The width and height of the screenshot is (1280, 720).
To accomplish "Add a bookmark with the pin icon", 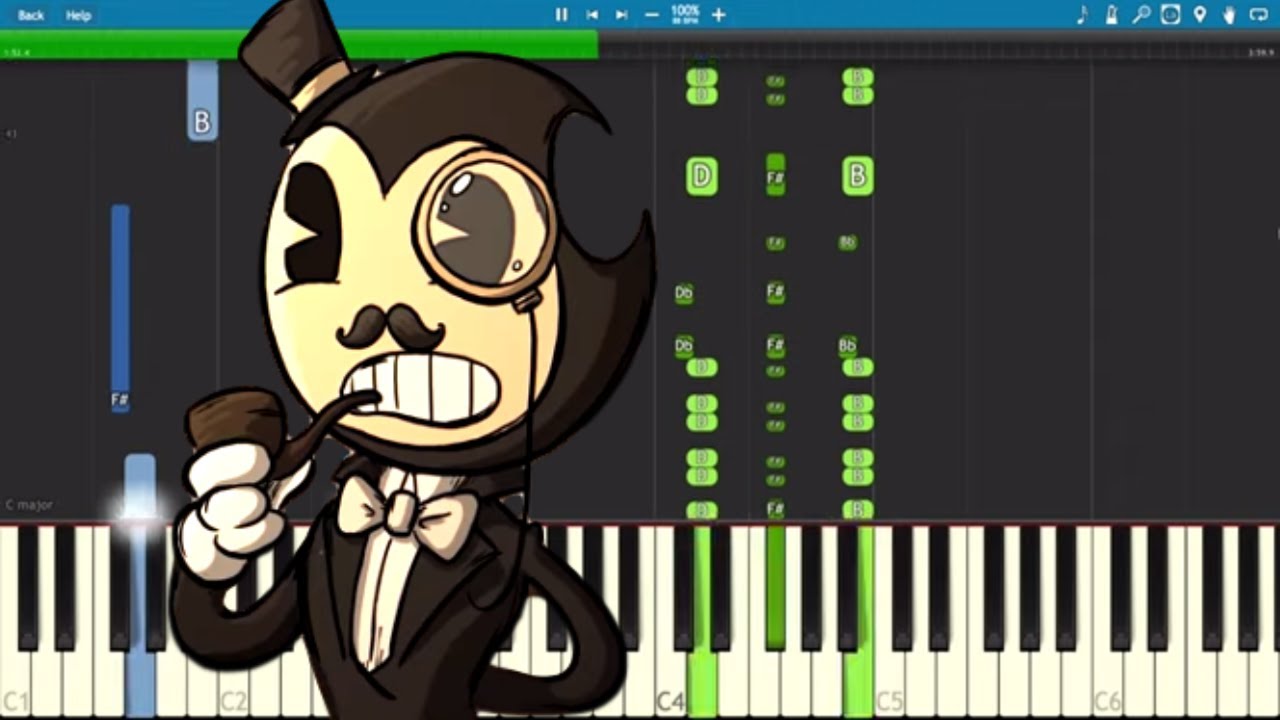I will tap(1200, 14).
